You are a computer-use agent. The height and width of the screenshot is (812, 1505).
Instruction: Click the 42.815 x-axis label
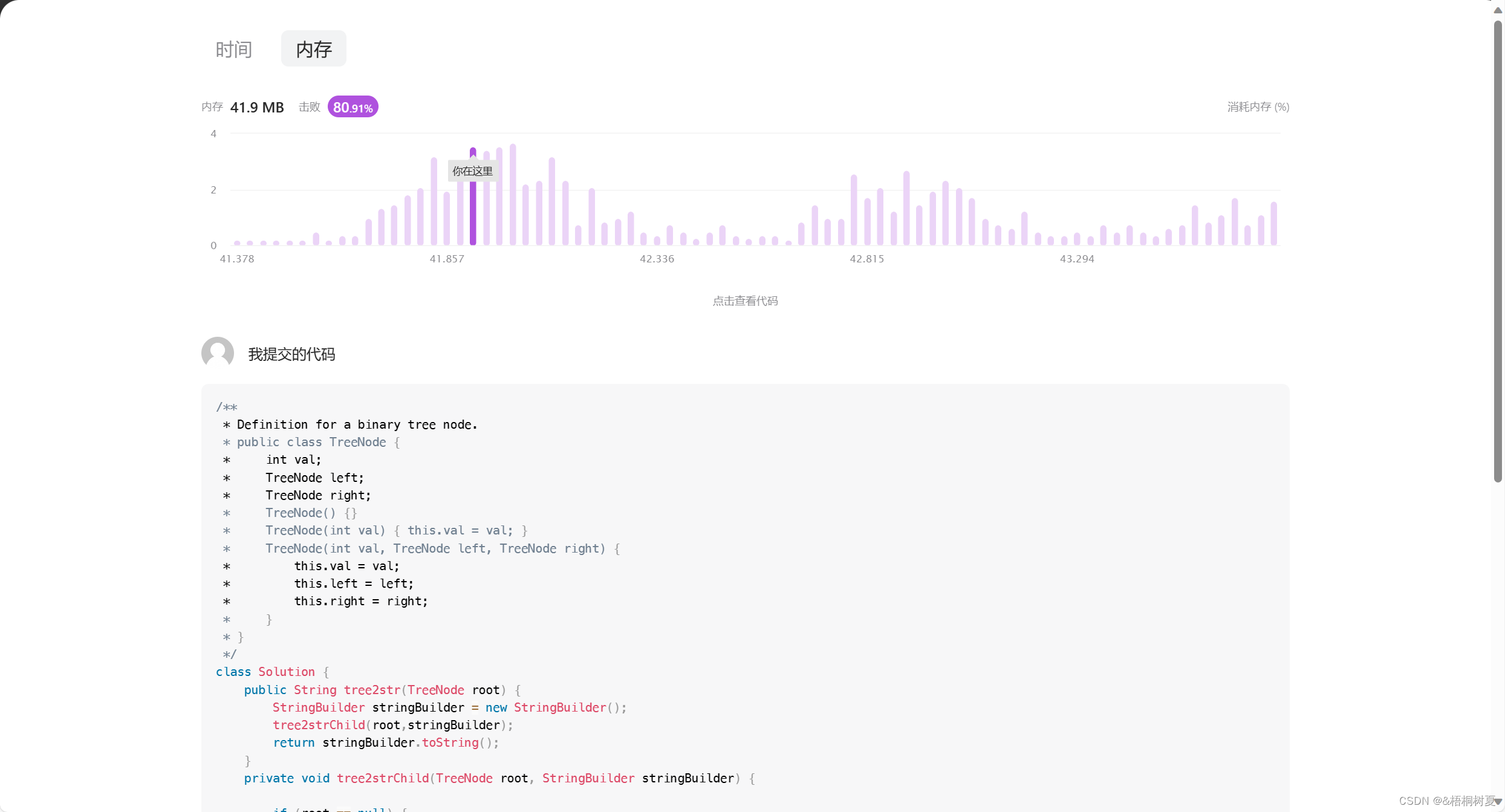866,259
